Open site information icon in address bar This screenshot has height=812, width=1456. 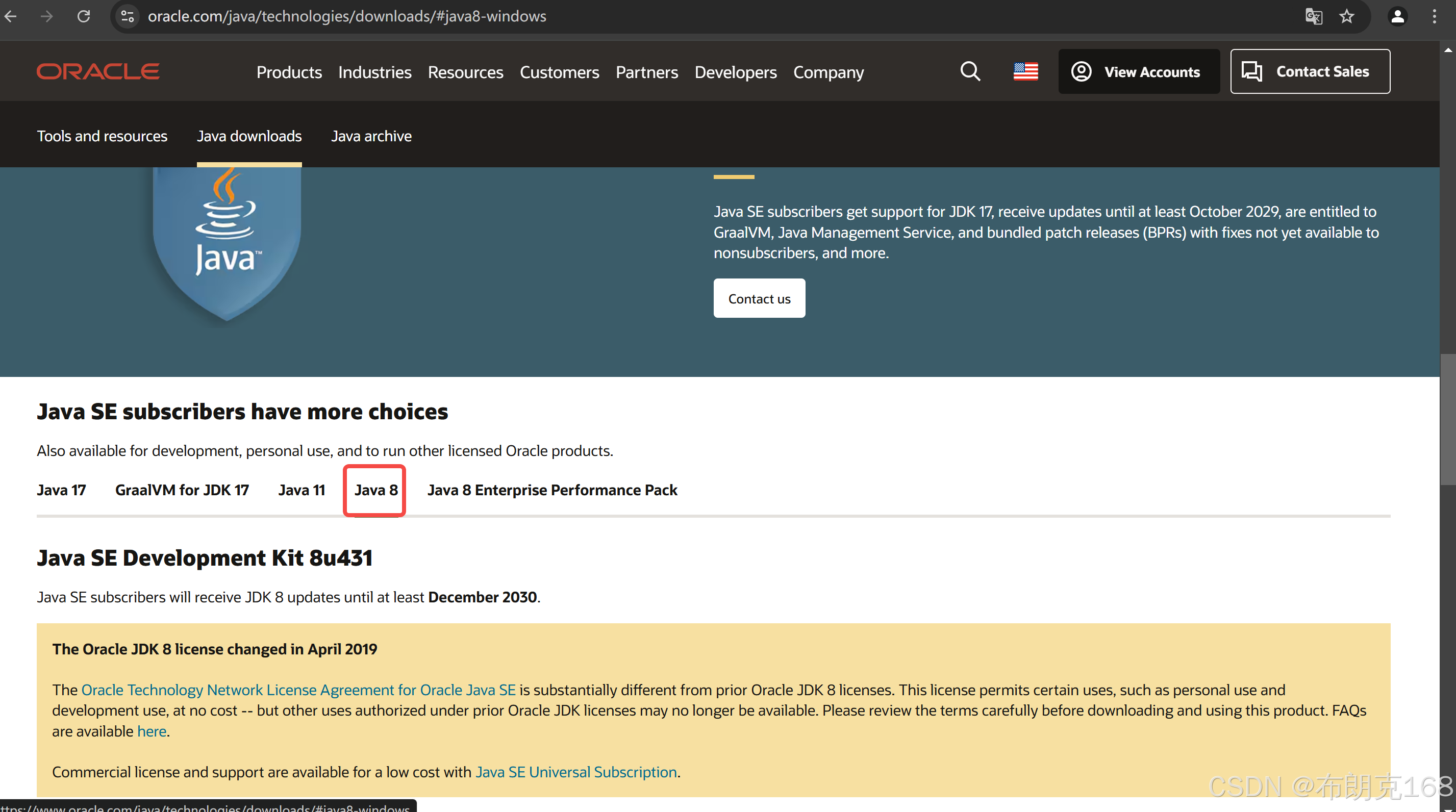coord(128,16)
